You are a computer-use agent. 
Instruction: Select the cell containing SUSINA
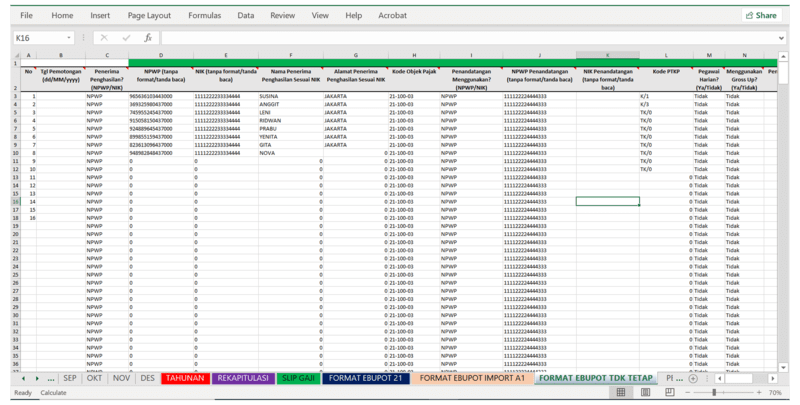(291, 96)
